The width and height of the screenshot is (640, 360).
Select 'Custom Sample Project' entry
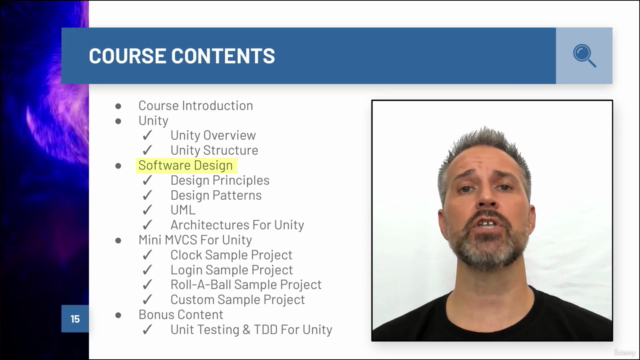(238, 300)
